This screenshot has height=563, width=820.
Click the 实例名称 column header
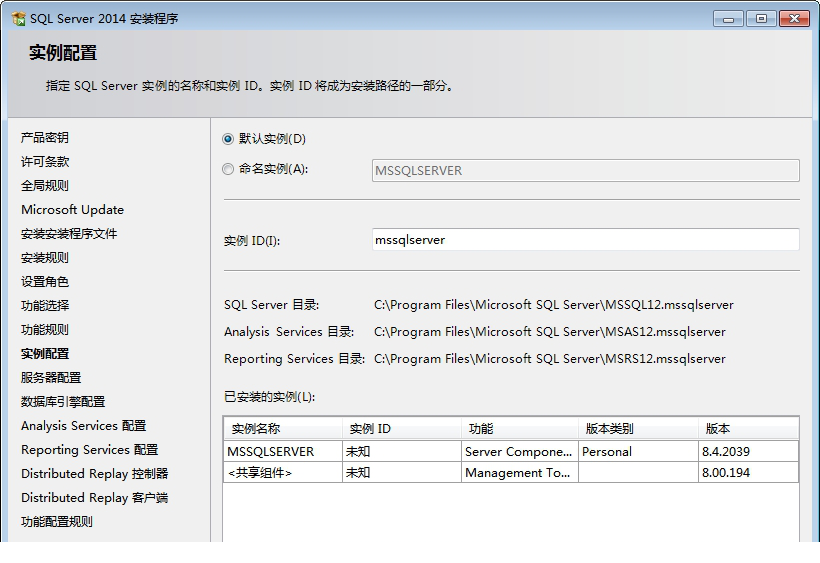[x=283, y=429]
